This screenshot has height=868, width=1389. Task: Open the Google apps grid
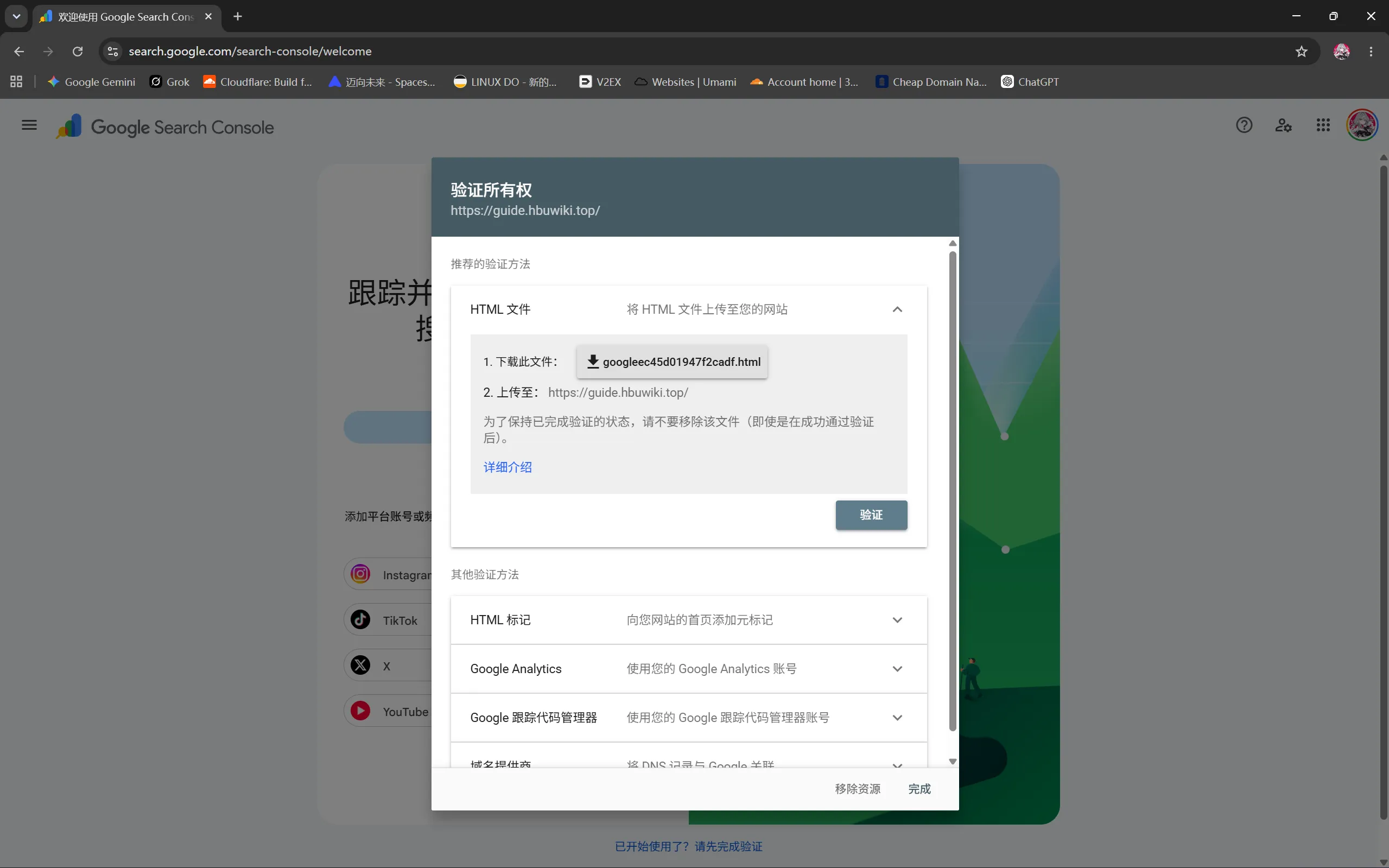point(1323,125)
